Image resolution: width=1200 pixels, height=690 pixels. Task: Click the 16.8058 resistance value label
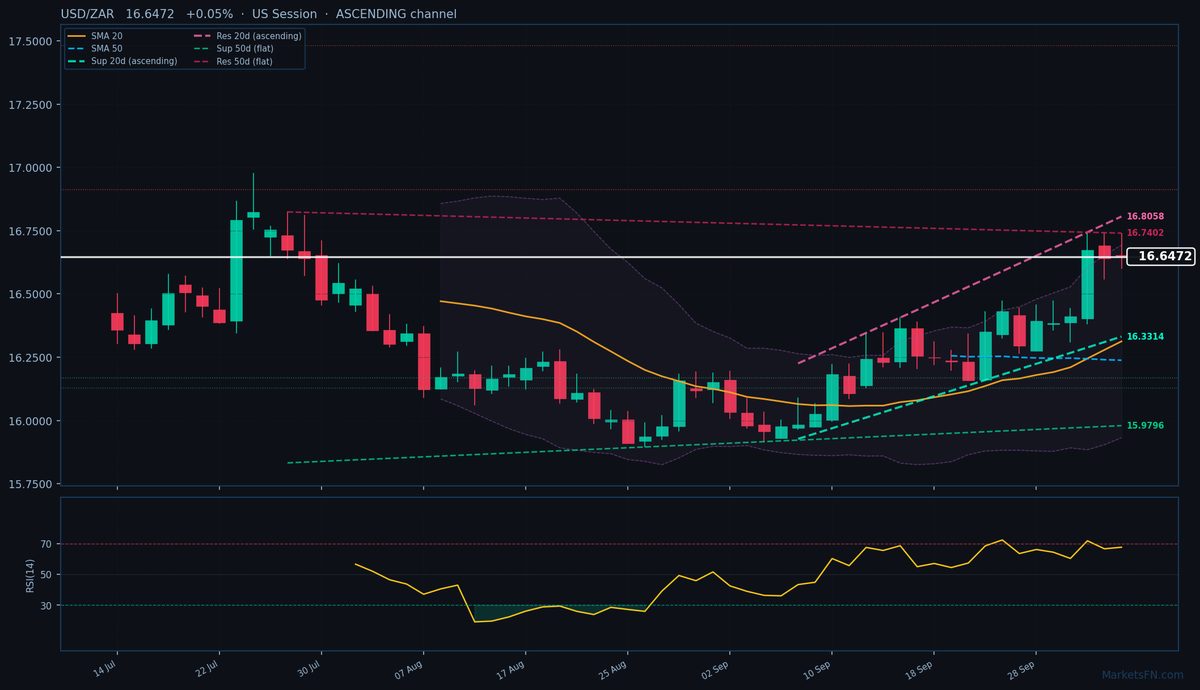[1145, 216]
